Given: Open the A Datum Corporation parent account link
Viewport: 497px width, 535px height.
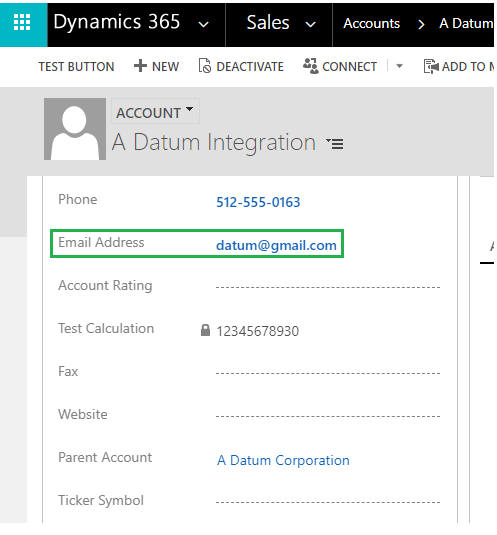Looking at the screenshot, I should 283,460.
